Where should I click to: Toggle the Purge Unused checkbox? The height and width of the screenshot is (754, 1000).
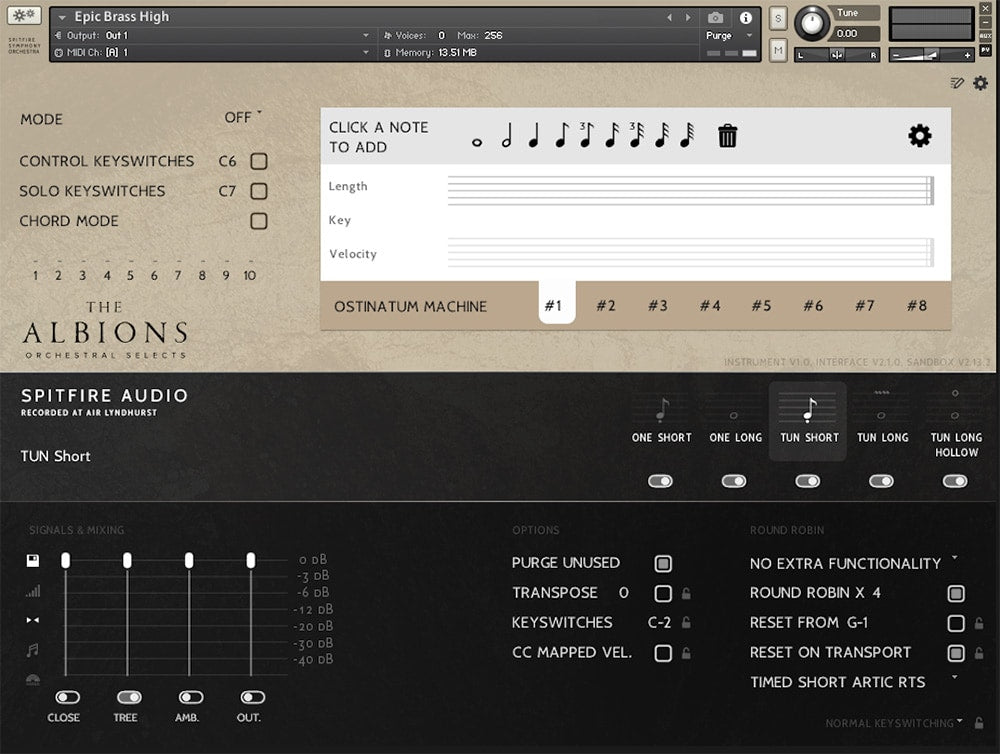click(x=662, y=563)
